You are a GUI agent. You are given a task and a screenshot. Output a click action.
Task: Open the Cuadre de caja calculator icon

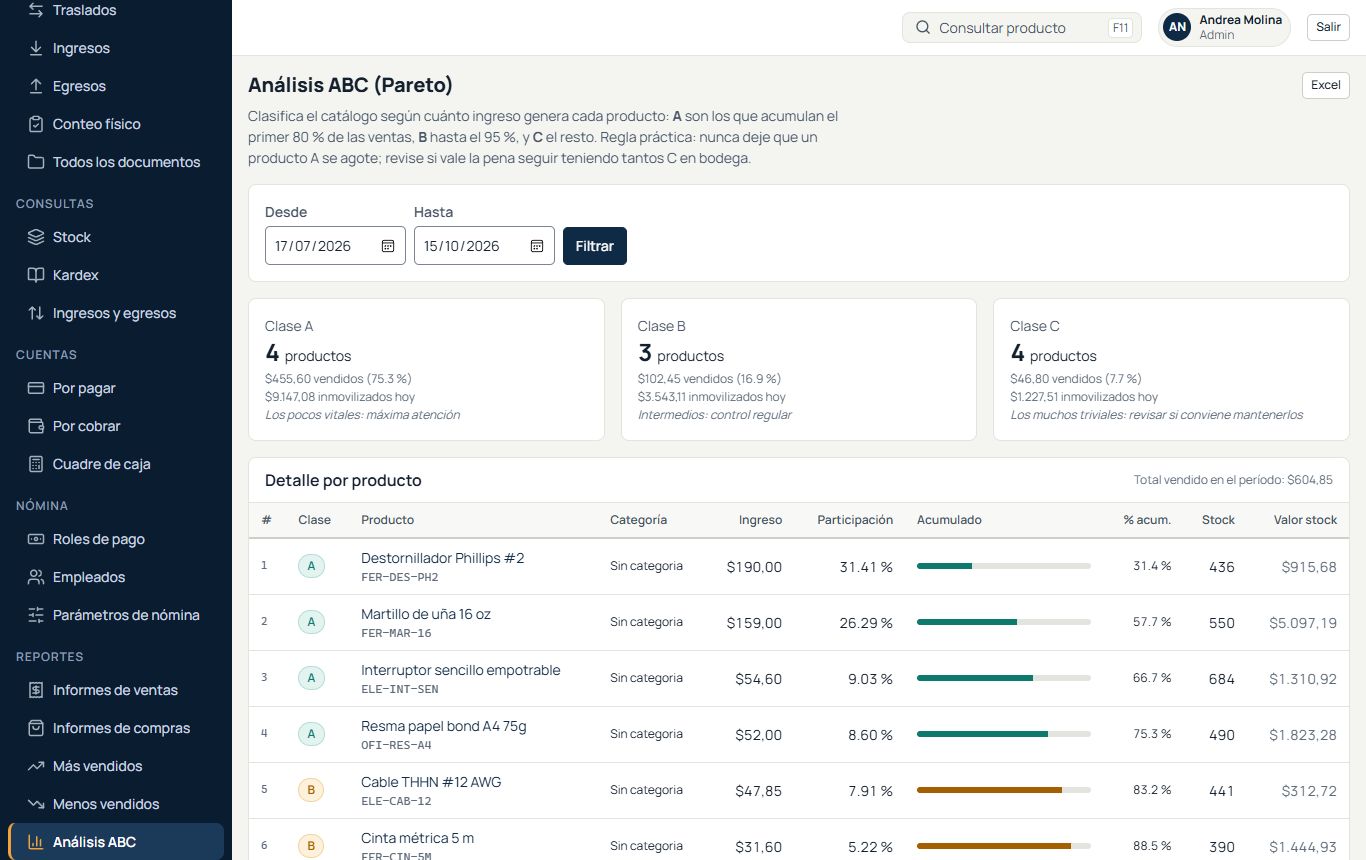click(x=36, y=464)
